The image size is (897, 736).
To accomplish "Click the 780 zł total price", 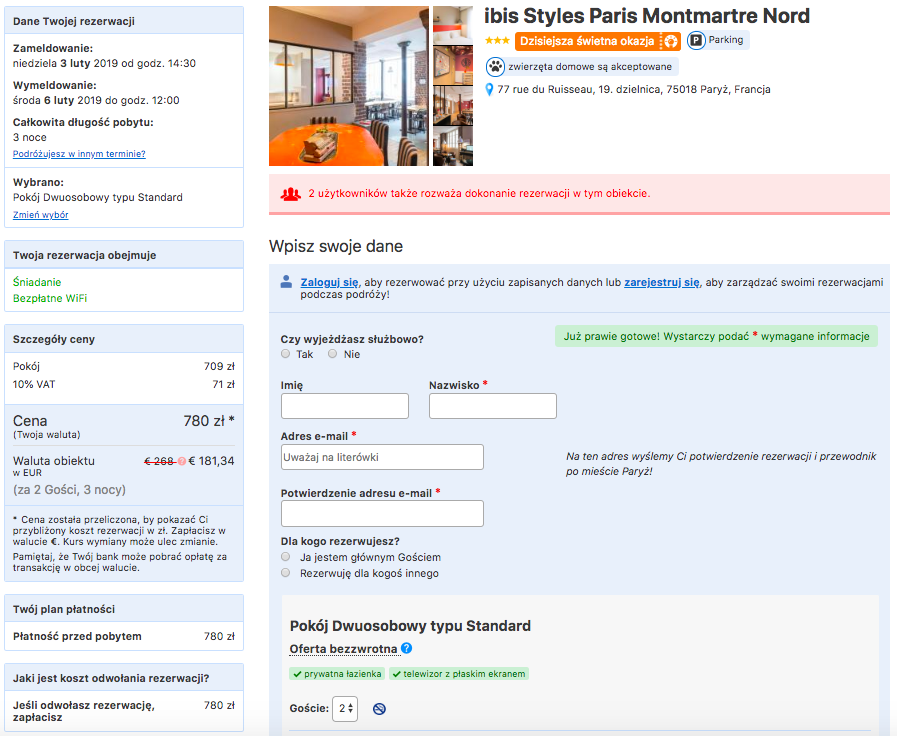I will click(x=209, y=421).
